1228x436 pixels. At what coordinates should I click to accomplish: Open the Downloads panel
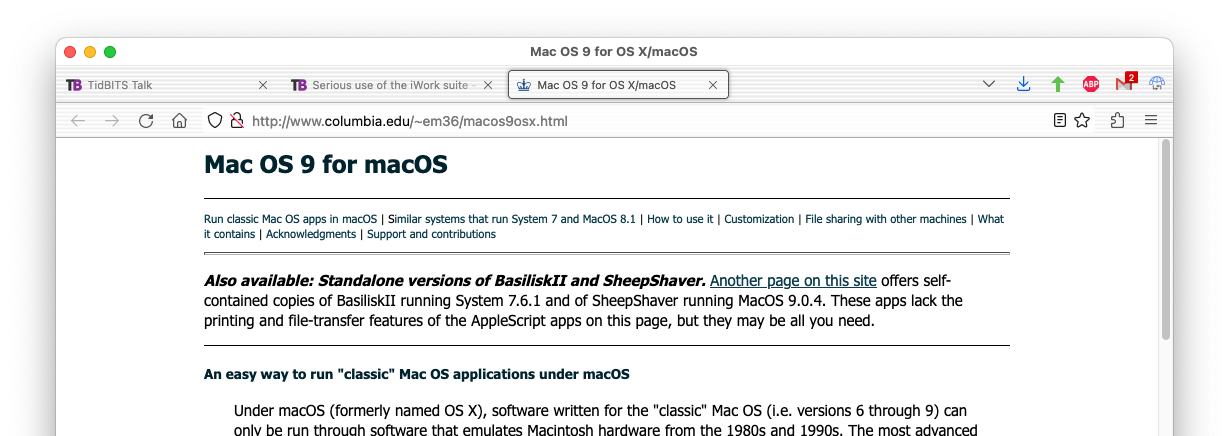pyautogui.click(x=1023, y=85)
